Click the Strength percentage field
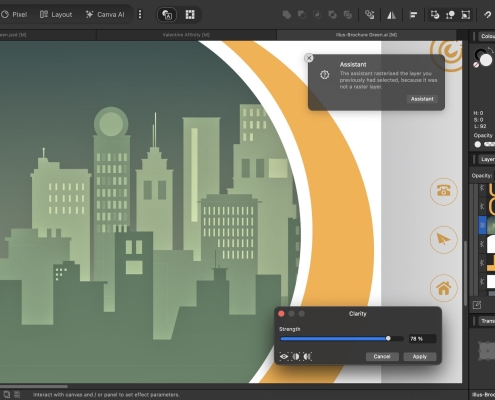Screen dimensions: 495x400 coord(422,339)
